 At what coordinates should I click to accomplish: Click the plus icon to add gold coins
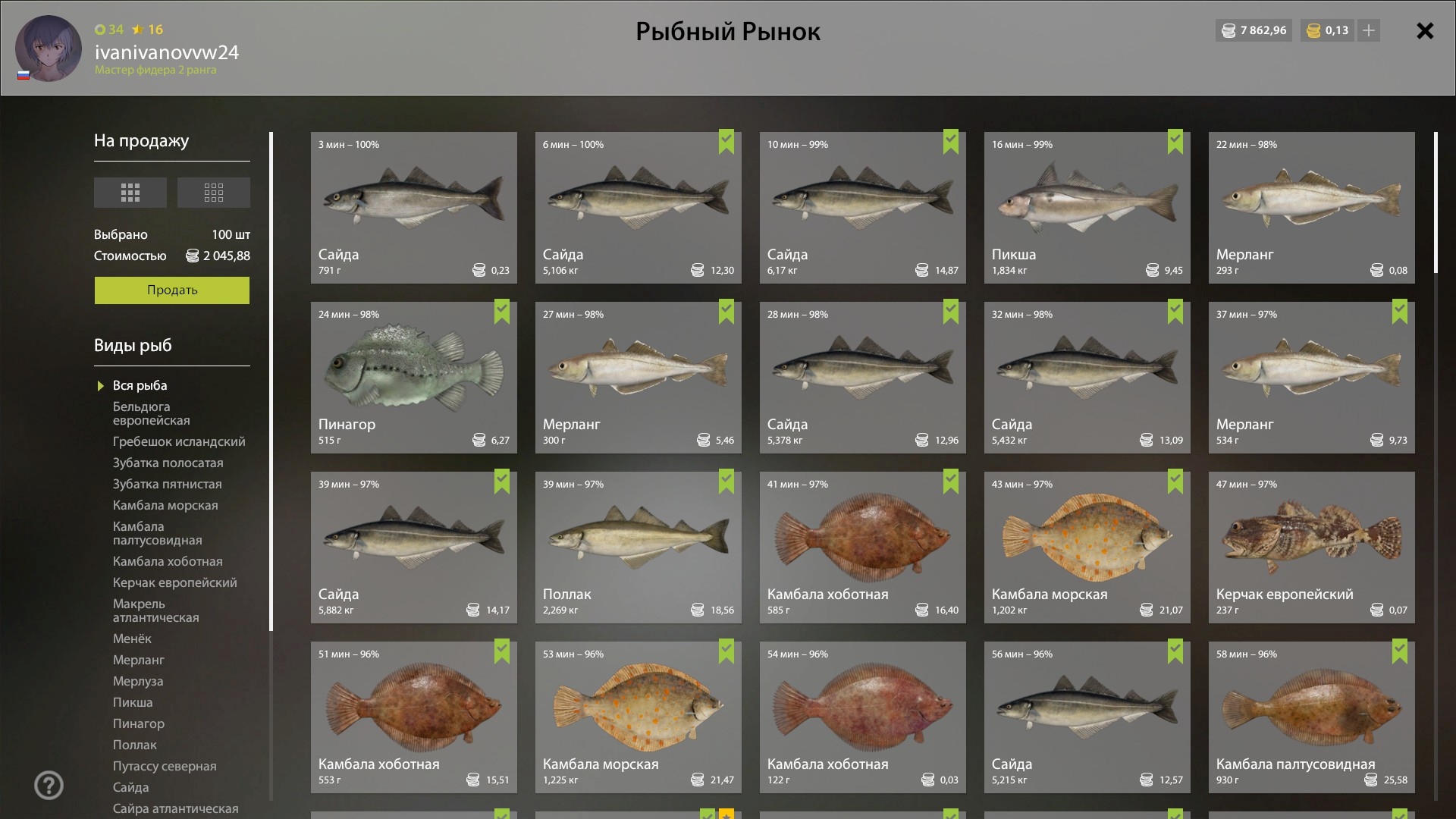(1369, 30)
